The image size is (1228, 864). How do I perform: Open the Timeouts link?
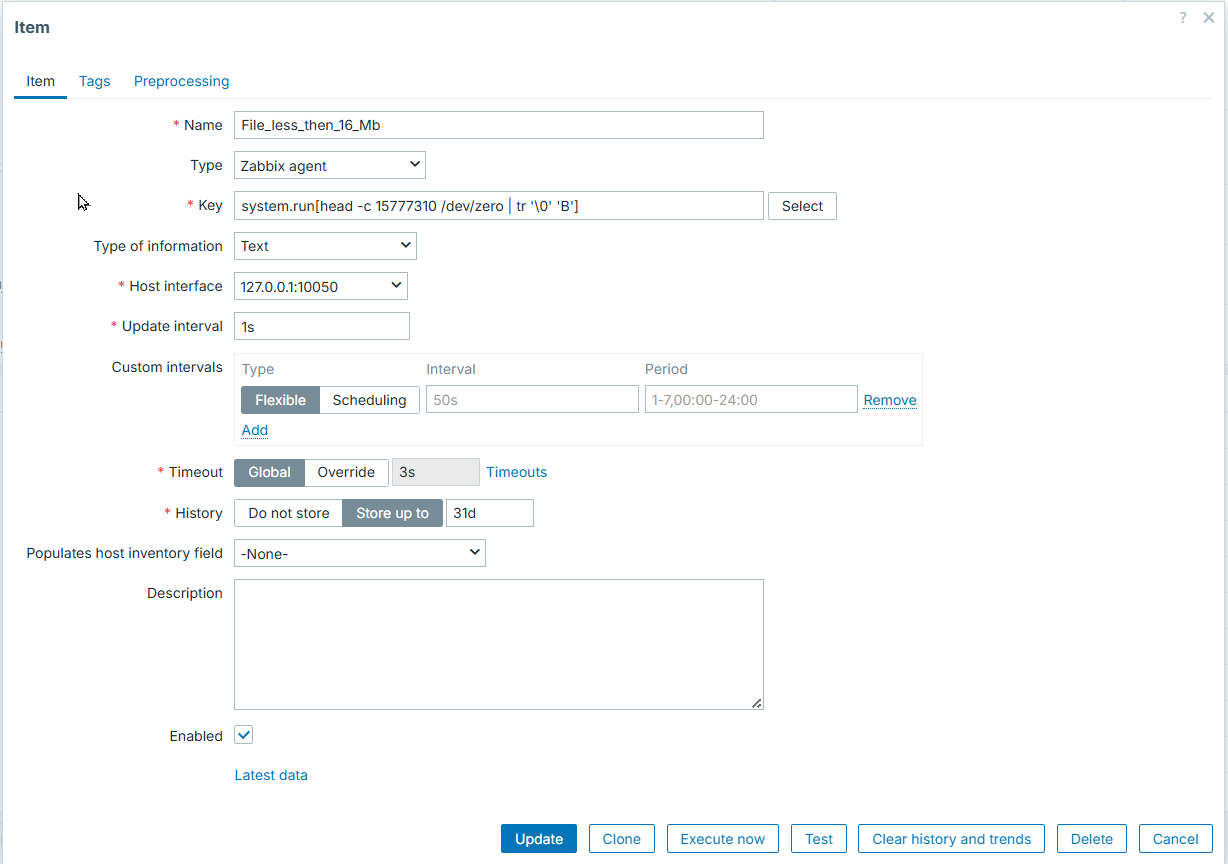pyautogui.click(x=517, y=472)
